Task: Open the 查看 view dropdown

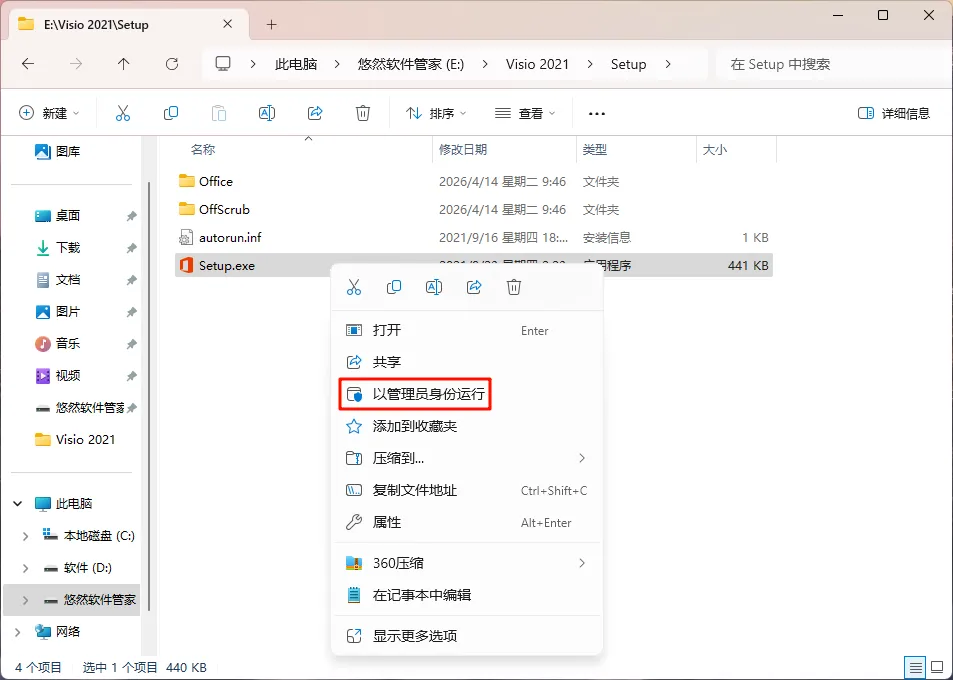Action: [x=525, y=113]
